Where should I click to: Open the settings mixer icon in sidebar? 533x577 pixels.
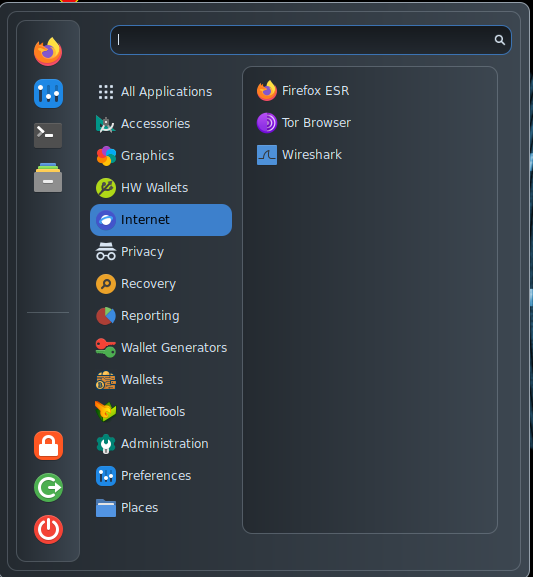pyautogui.click(x=48, y=93)
